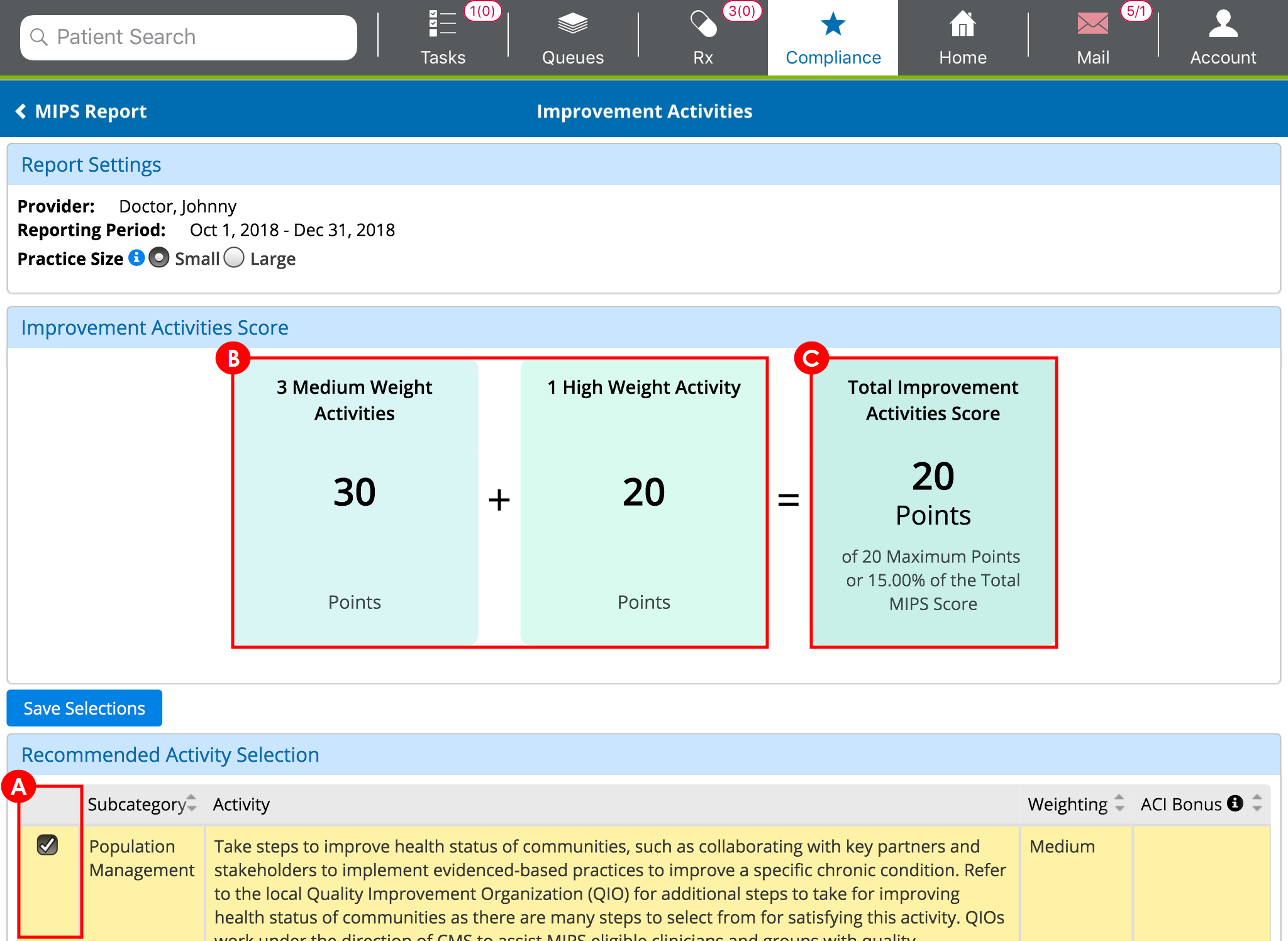Sort by Subcategory column arrows
Image resolution: width=1288 pixels, height=941 pixels.
click(192, 803)
